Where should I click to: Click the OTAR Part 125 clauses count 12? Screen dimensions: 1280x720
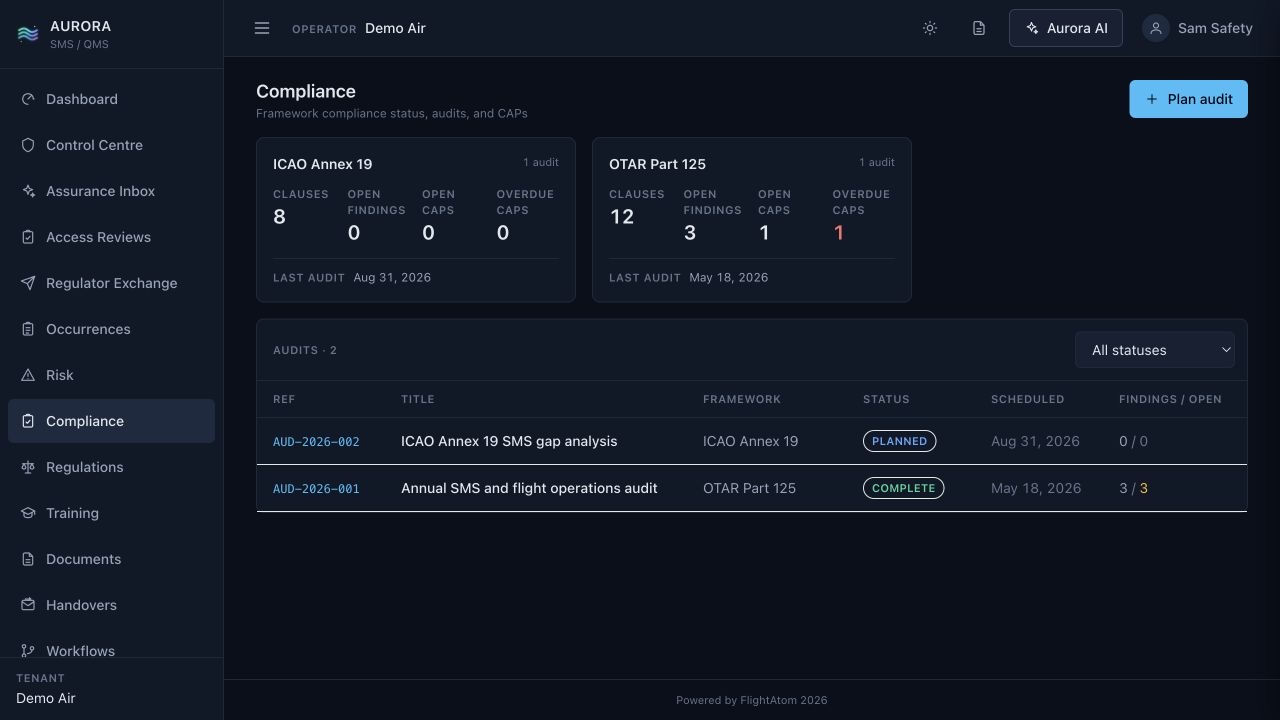pyautogui.click(x=622, y=217)
